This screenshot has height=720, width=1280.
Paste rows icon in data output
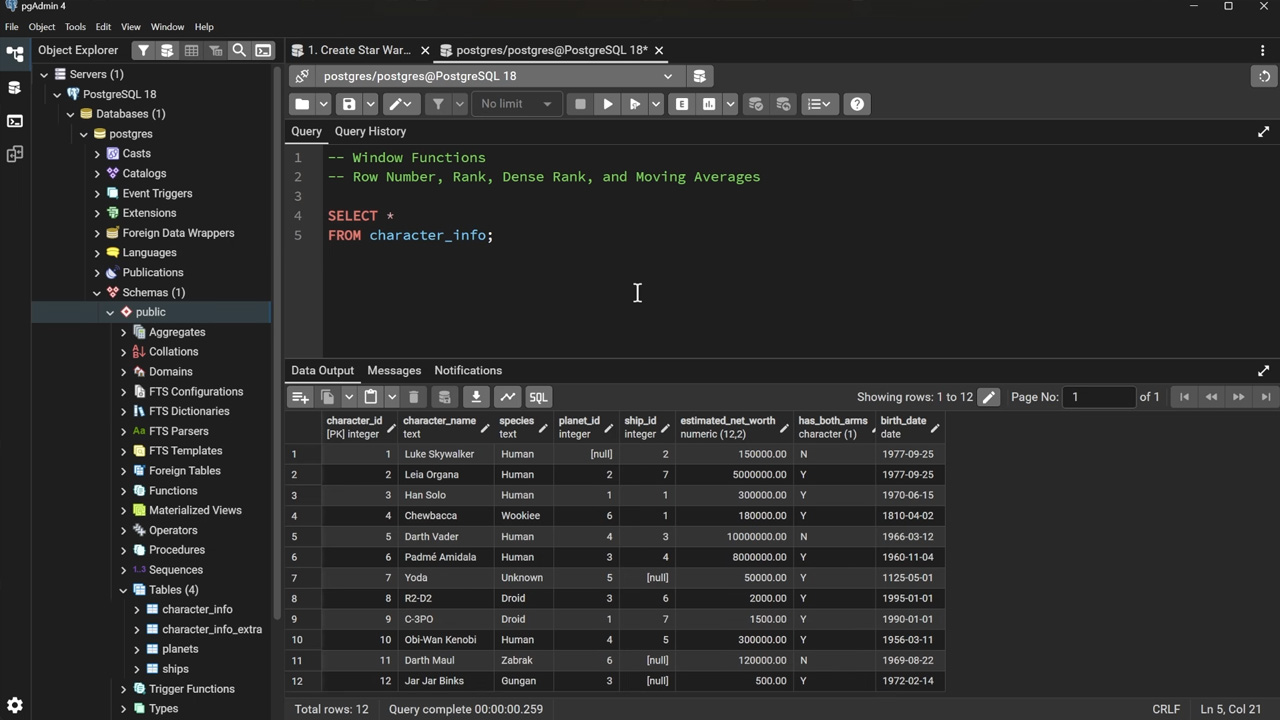coord(371,397)
